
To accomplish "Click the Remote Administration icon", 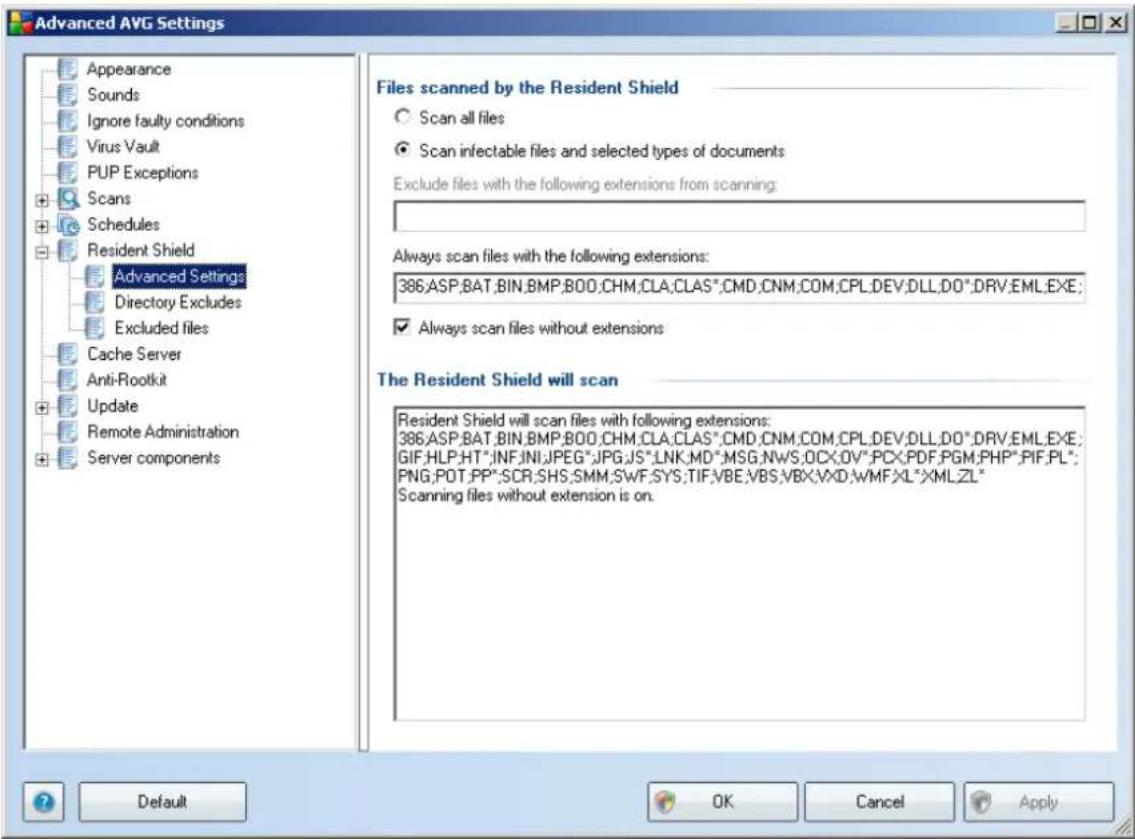I will pyautogui.click(x=67, y=432).
